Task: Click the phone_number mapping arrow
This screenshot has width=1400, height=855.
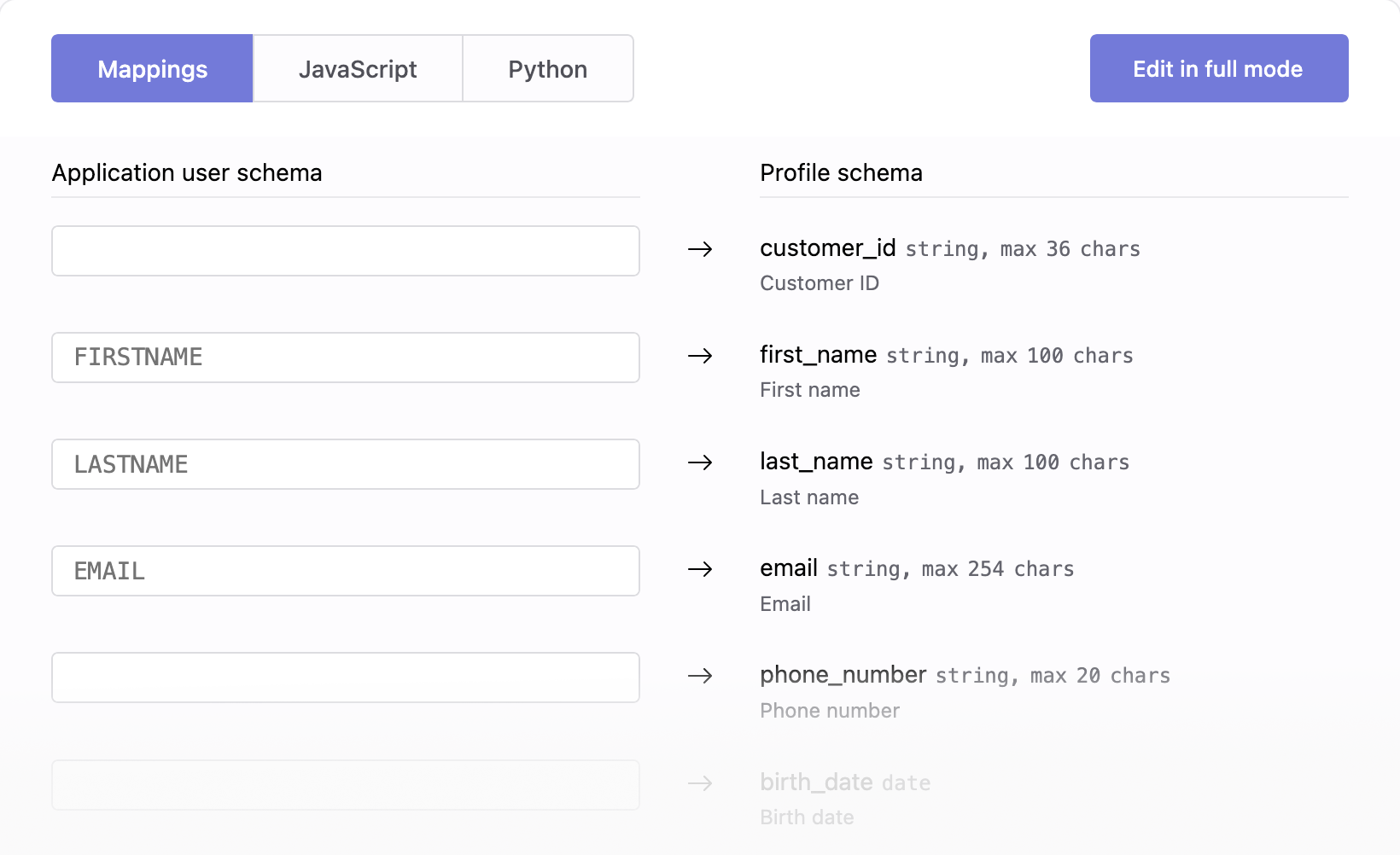Action: click(x=700, y=676)
